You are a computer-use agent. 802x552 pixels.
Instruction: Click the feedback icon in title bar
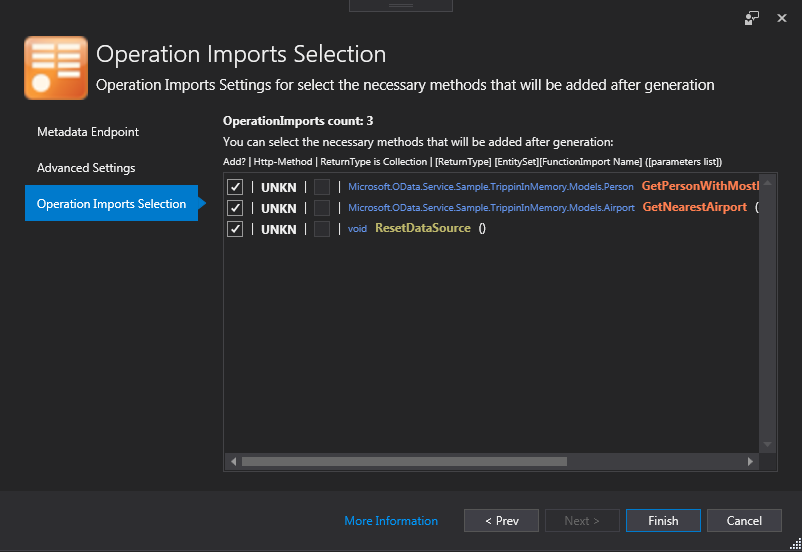(x=752, y=18)
